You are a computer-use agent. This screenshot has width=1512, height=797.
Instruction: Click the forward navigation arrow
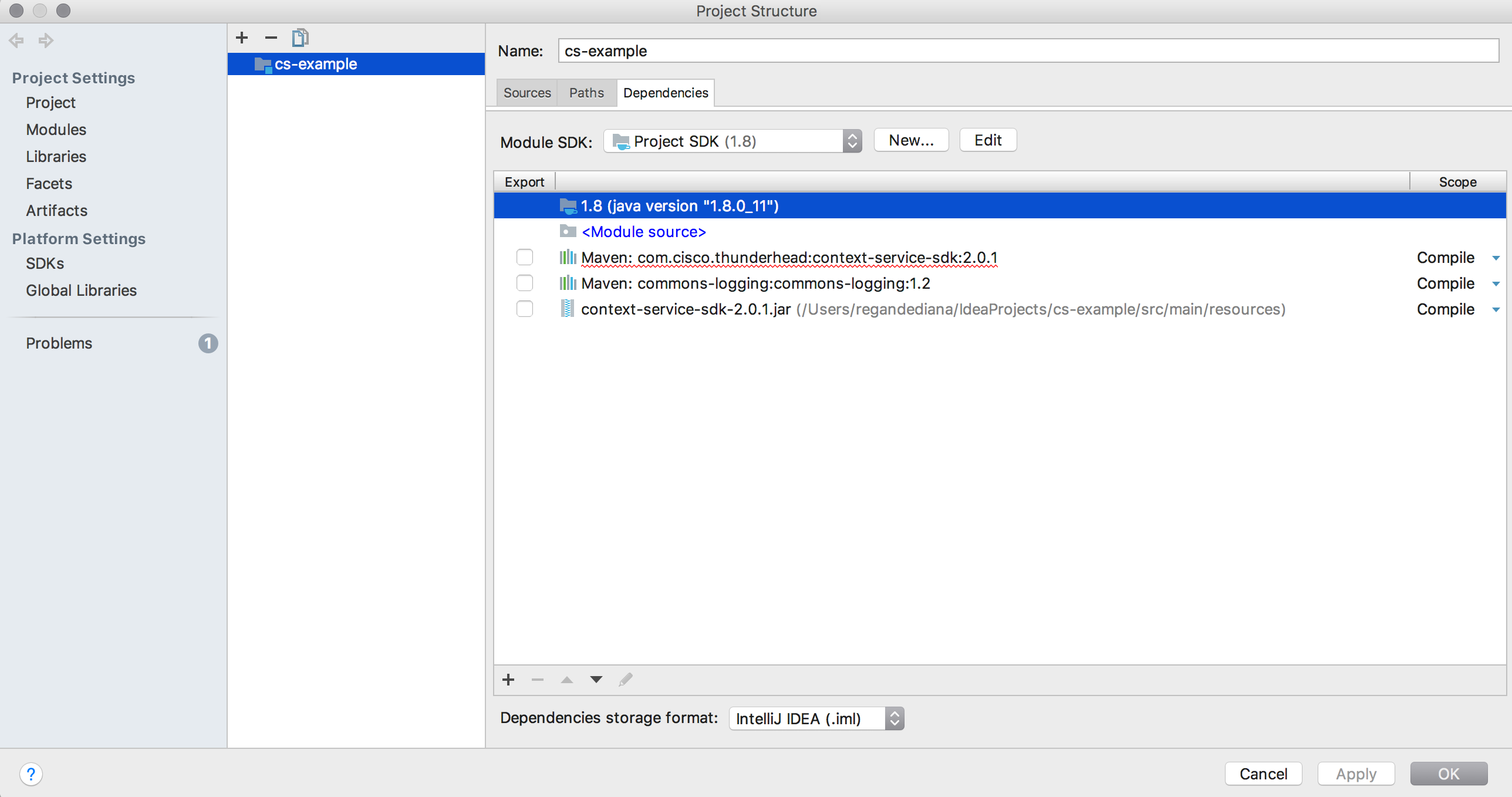(x=46, y=40)
